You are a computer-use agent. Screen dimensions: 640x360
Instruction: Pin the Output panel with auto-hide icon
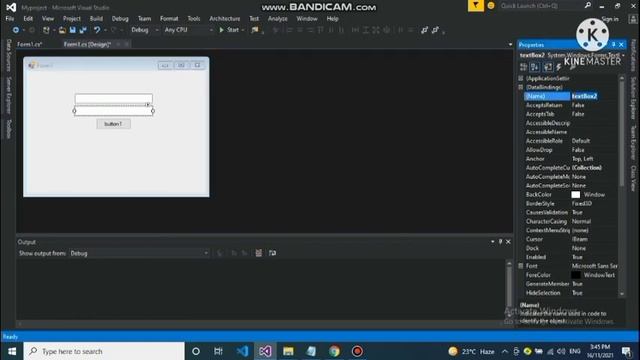click(x=500, y=242)
